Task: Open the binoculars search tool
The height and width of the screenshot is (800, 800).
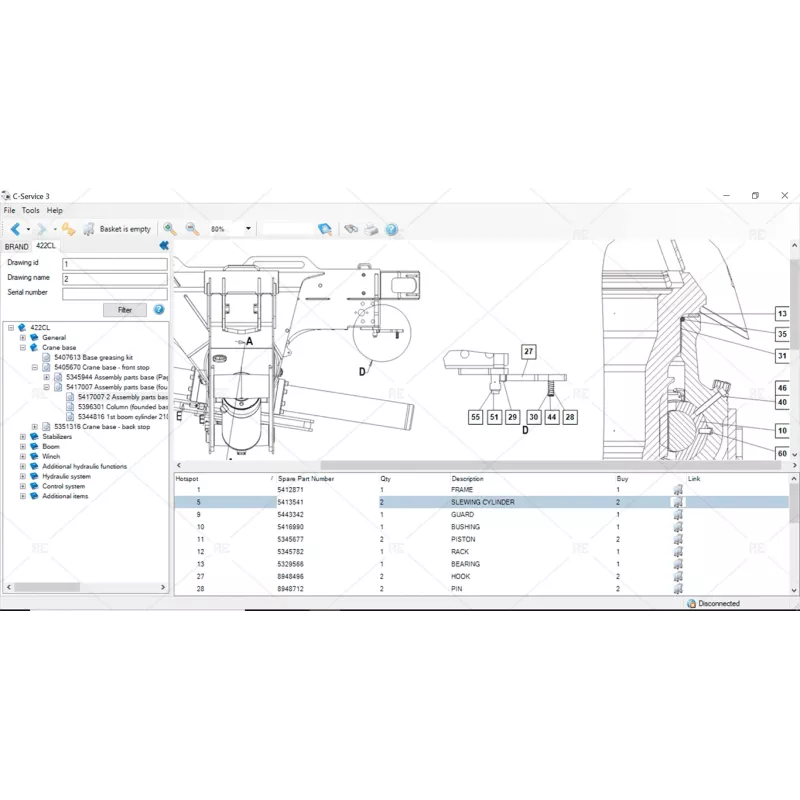Action: point(352,229)
